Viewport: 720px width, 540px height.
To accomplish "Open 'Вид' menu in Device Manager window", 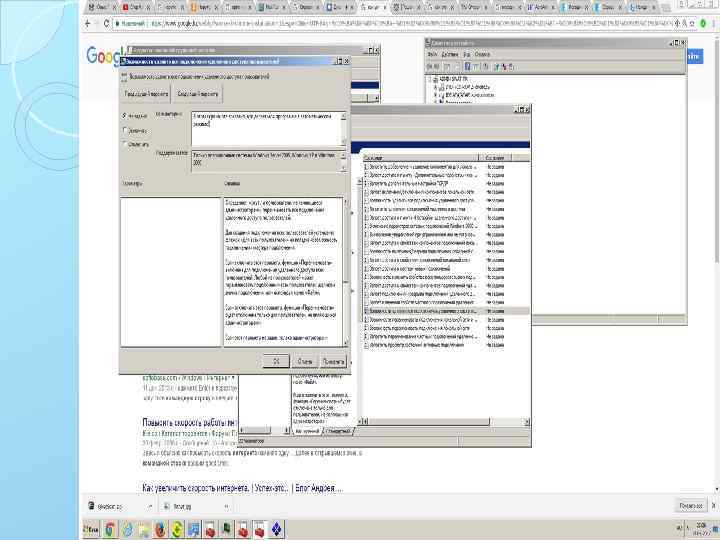I will [x=467, y=55].
